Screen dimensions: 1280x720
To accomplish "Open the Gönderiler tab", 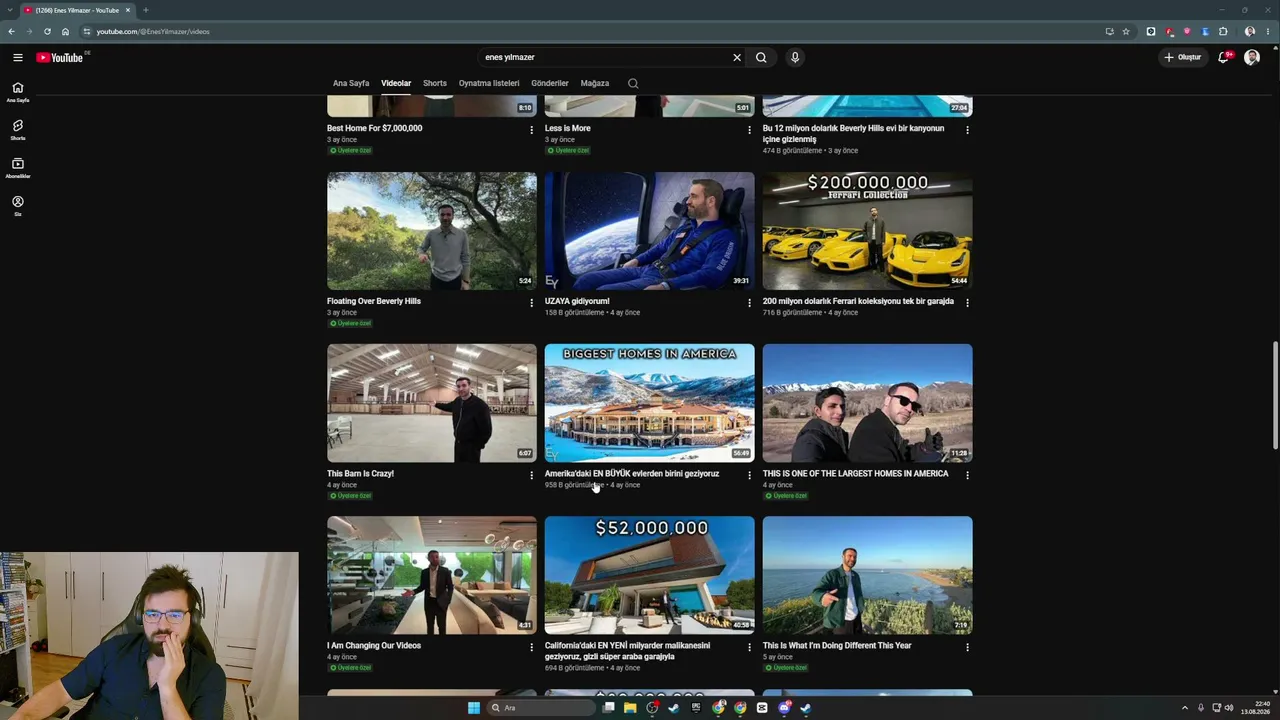I will [550, 83].
